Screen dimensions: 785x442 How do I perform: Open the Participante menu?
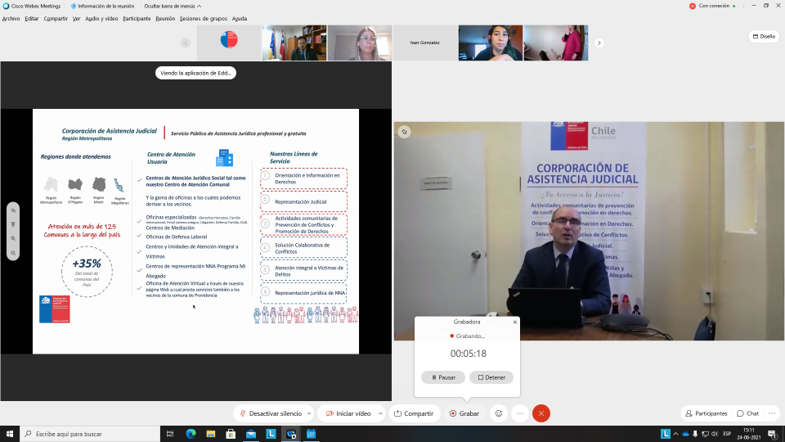click(137, 19)
